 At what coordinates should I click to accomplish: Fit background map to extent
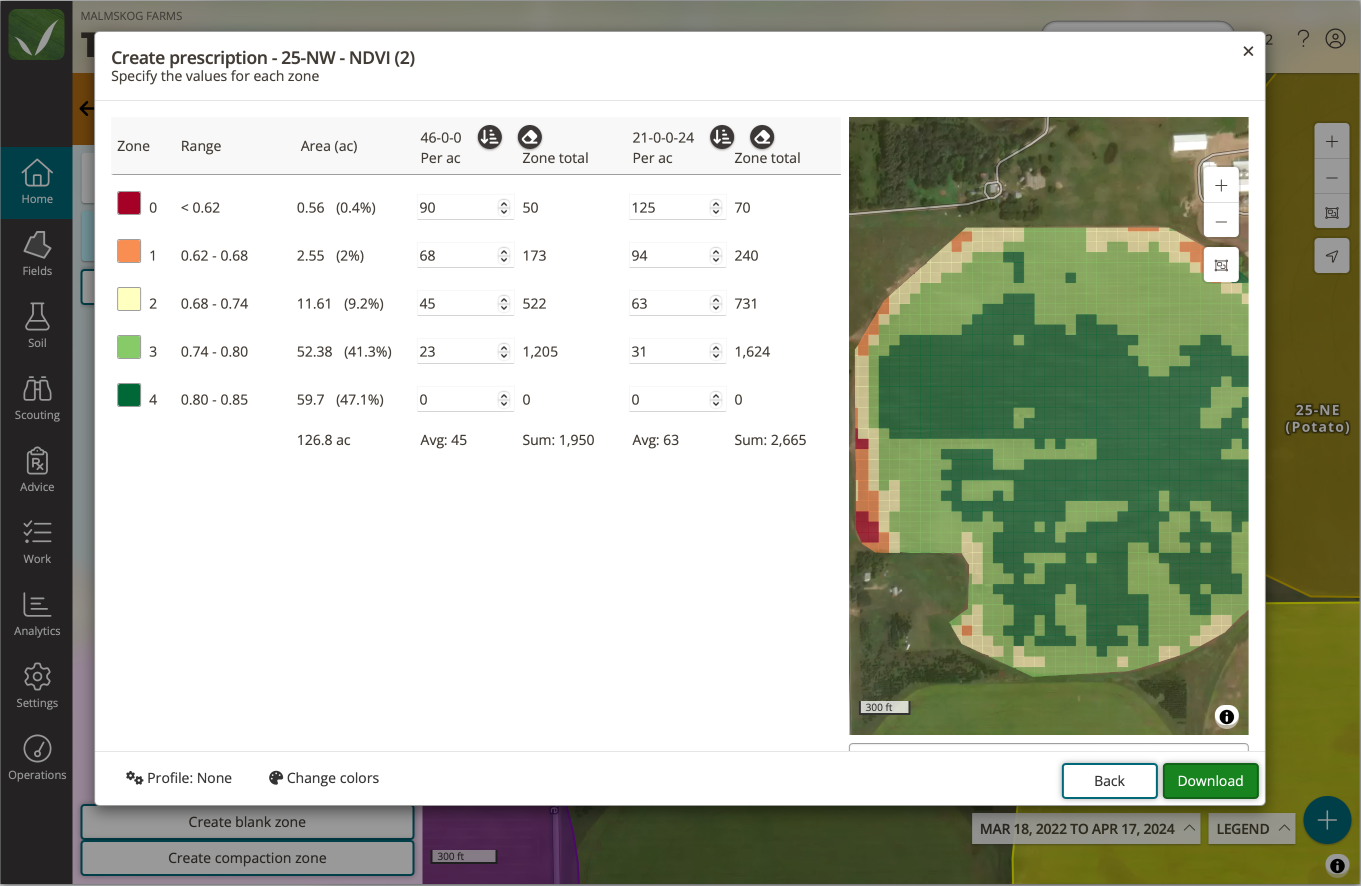click(1331, 213)
